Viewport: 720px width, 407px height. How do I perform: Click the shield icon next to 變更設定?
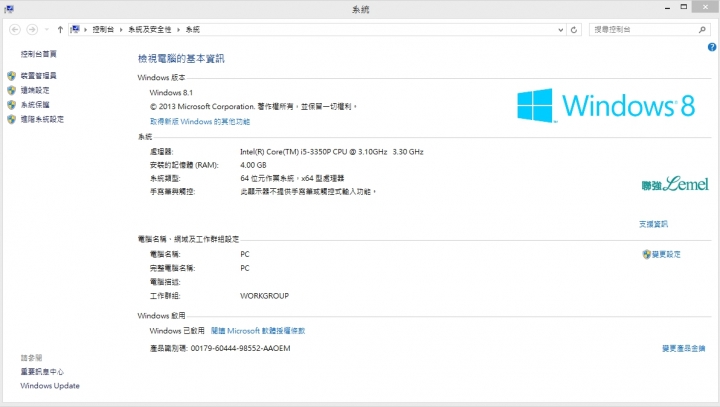pyautogui.click(x=647, y=254)
